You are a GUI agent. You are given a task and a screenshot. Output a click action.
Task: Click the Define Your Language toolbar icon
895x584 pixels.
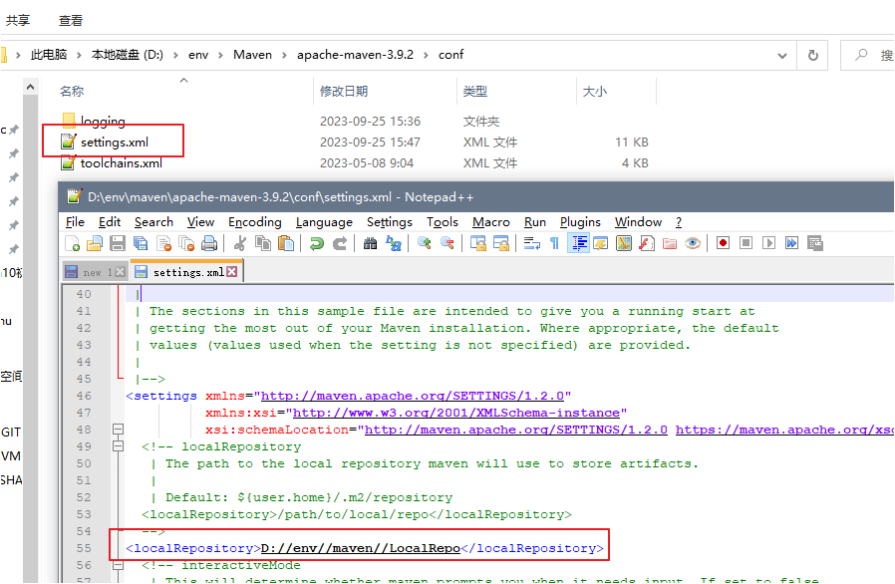click(x=600, y=243)
